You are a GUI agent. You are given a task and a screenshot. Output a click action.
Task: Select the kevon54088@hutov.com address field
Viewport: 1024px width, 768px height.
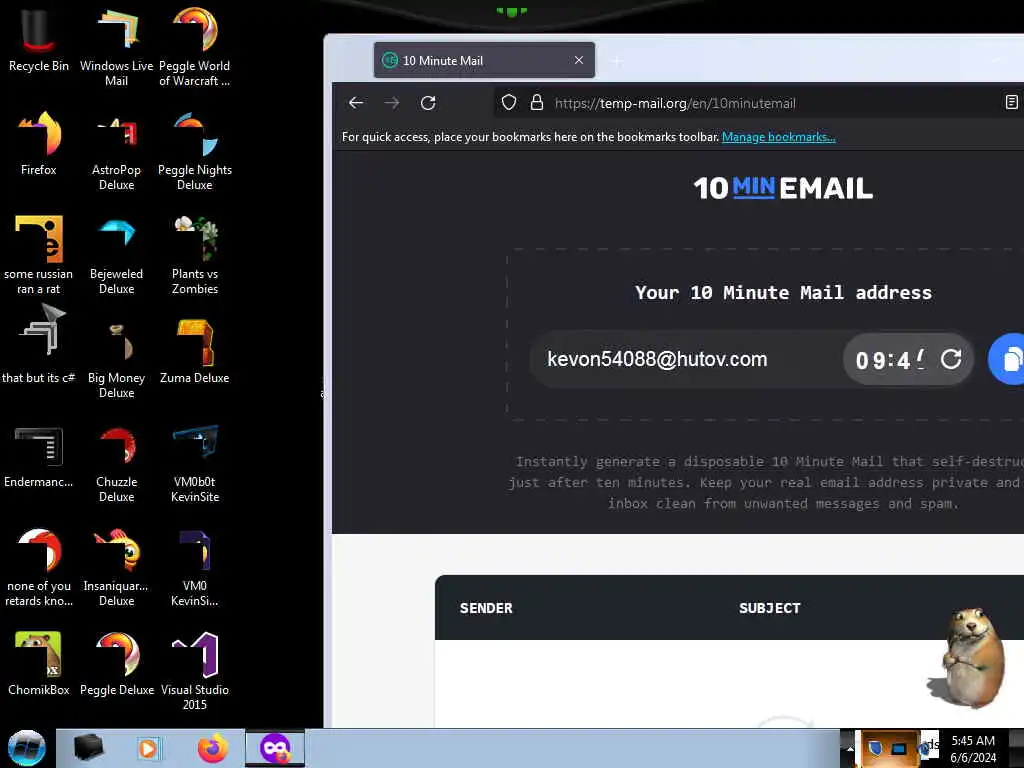pos(657,359)
